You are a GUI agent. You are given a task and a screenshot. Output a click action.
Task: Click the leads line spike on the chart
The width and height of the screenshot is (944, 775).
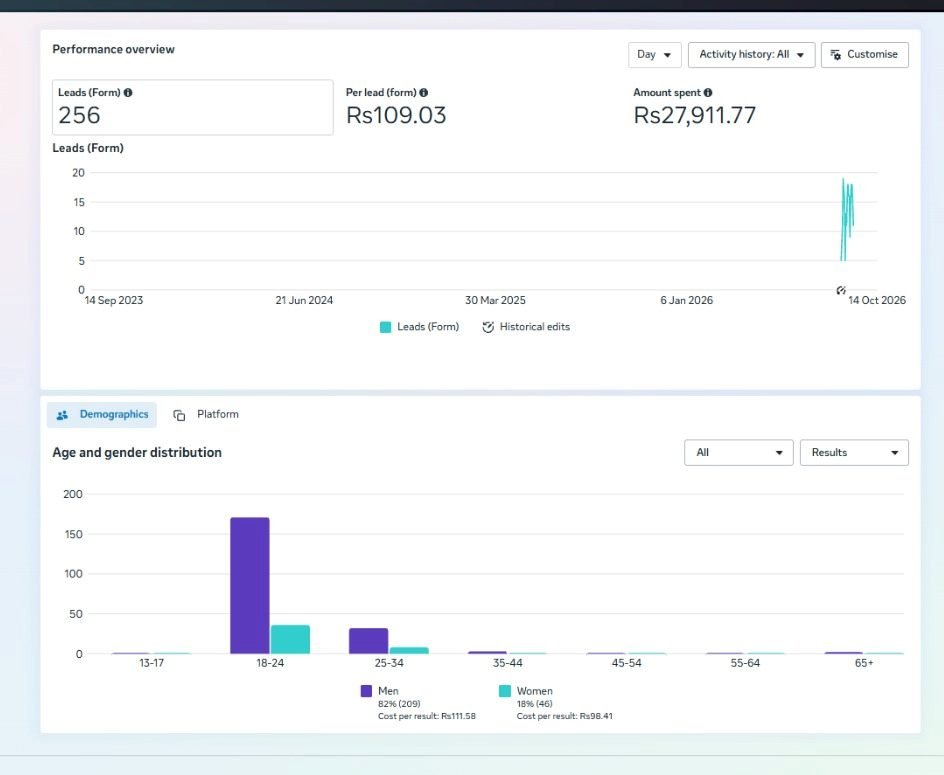tap(847, 220)
